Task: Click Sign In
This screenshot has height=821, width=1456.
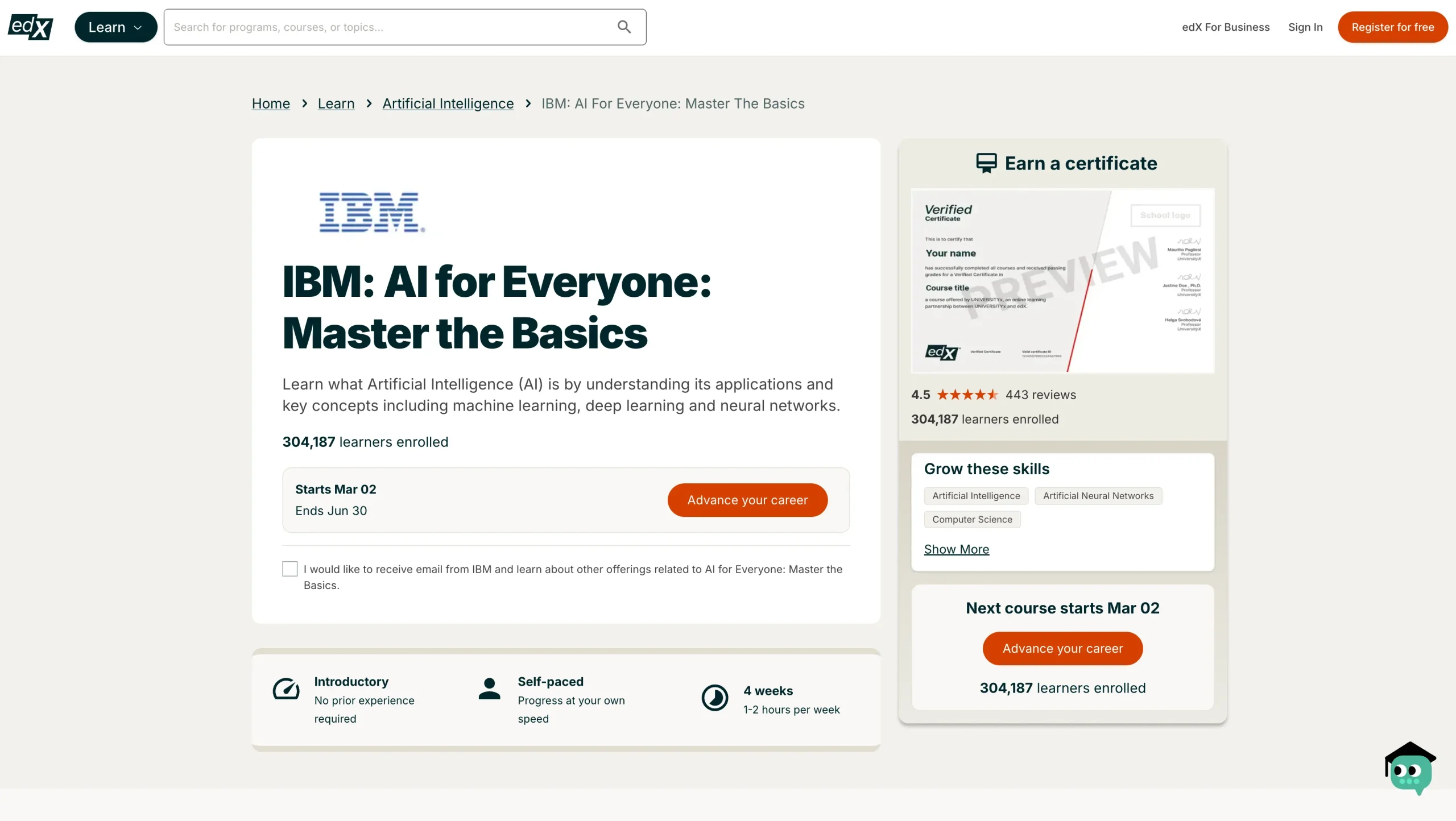Action: tap(1305, 27)
